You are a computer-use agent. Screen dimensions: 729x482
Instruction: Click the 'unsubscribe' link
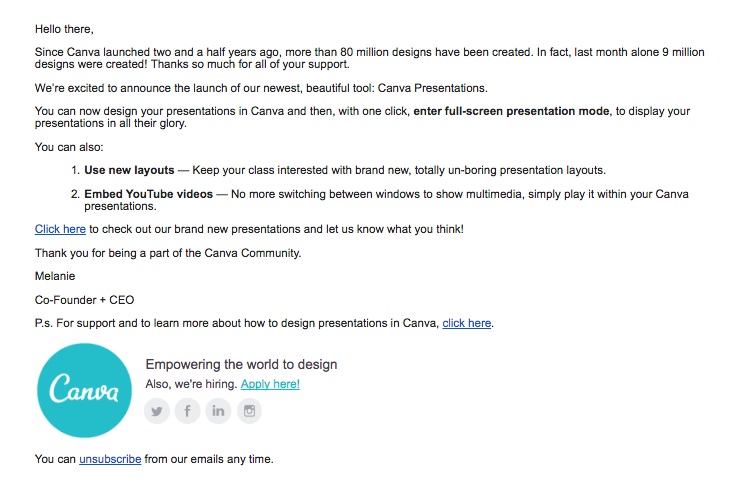pos(110,459)
